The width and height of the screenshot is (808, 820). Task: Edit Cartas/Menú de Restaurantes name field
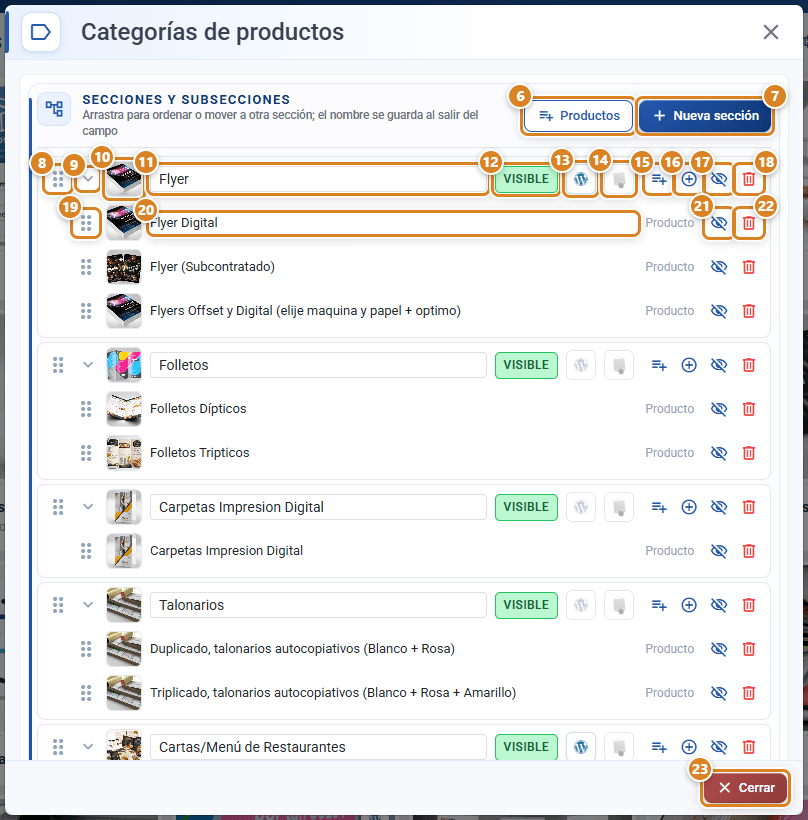(318, 747)
